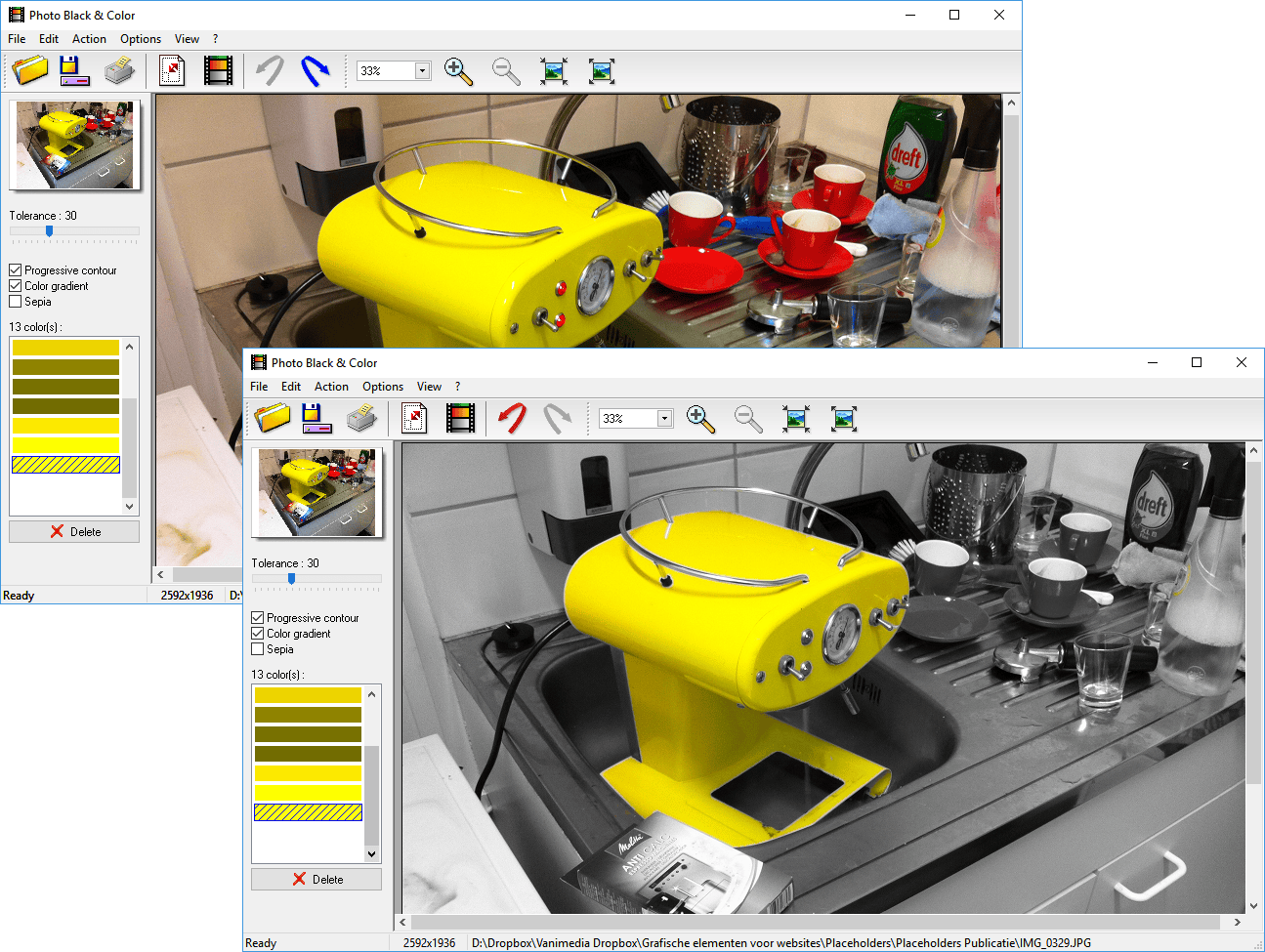Click the image thumbnail preview in front window

tap(316, 492)
